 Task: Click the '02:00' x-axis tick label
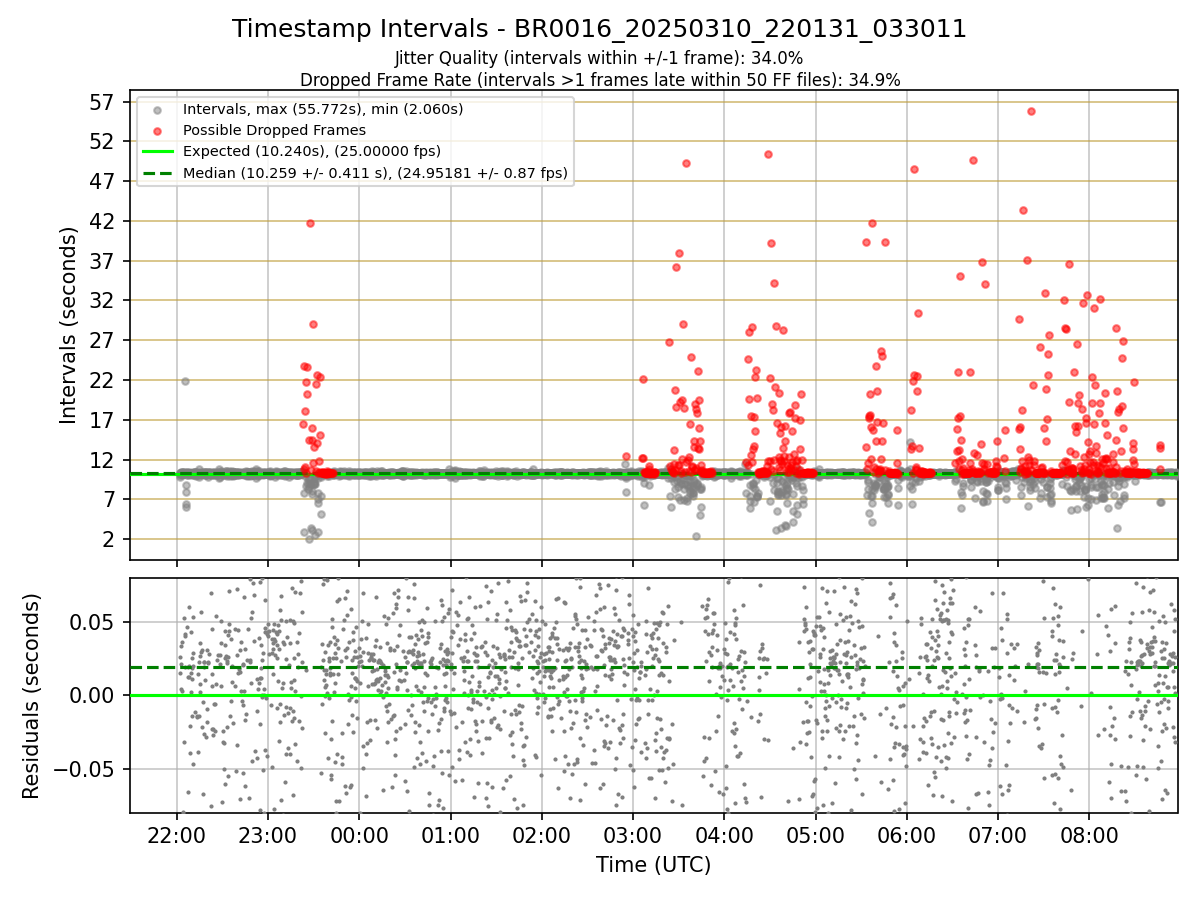541,834
